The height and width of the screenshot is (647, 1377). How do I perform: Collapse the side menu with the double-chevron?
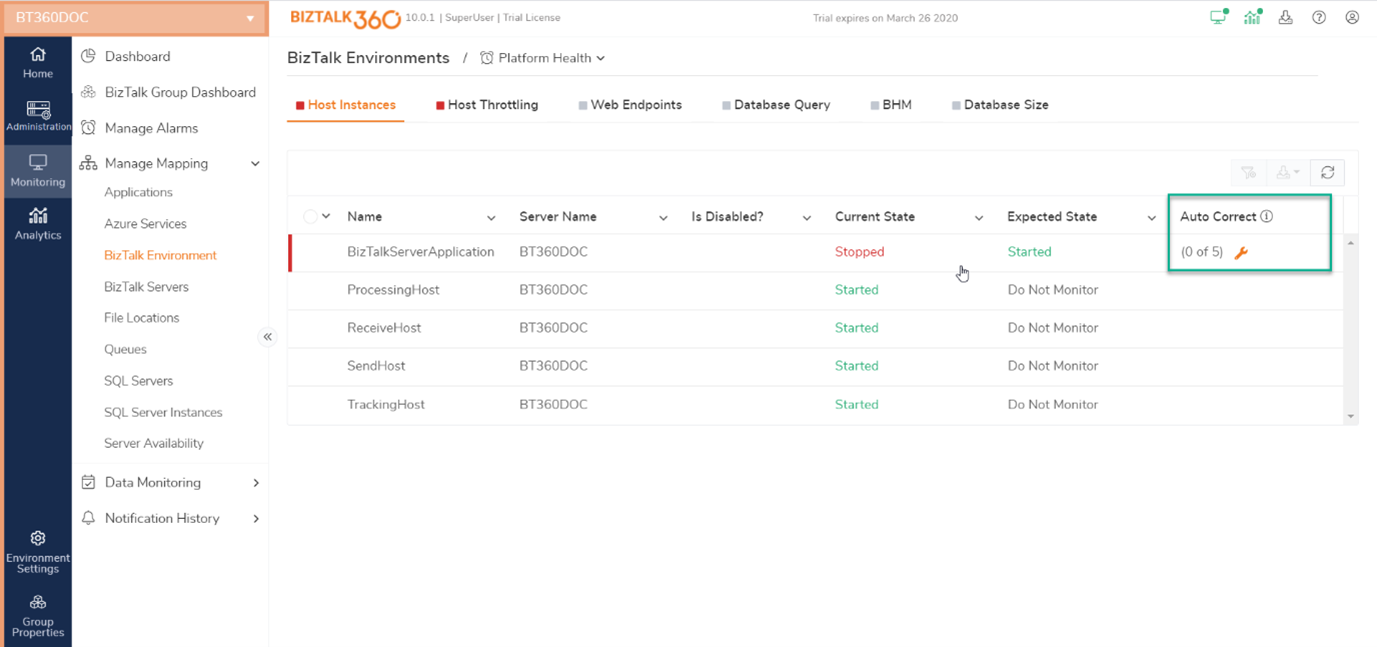(267, 337)
